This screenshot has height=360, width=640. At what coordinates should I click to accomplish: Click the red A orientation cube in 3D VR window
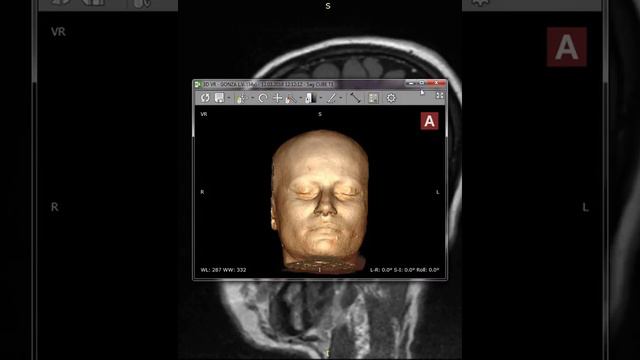click(429, 121)
